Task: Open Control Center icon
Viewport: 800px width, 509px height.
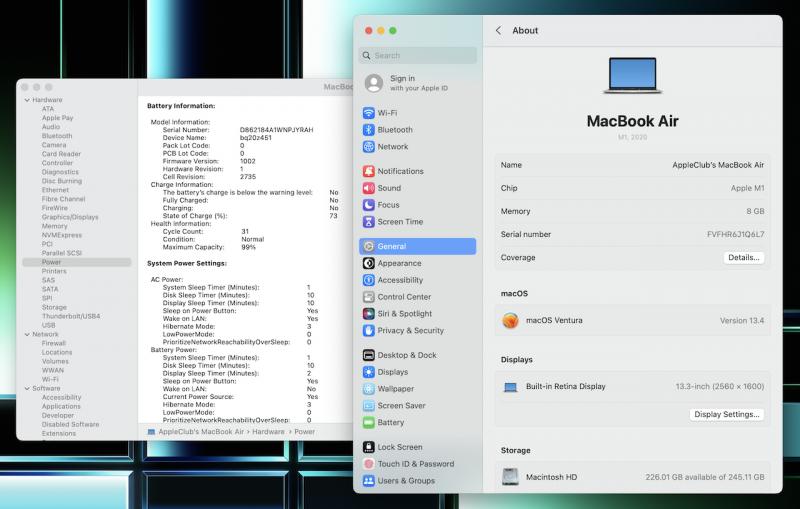Action: [368, 296]
